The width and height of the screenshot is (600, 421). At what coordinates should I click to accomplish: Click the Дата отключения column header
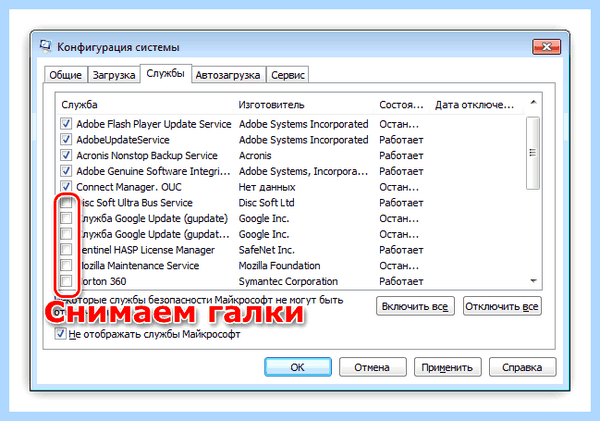[x=476, y=104]
